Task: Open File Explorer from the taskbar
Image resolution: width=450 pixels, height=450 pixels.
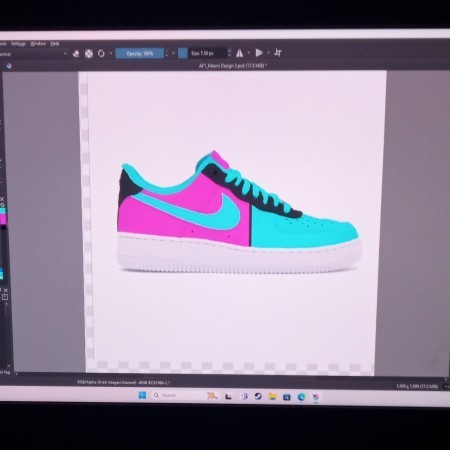Action: (x=272, y=396)
